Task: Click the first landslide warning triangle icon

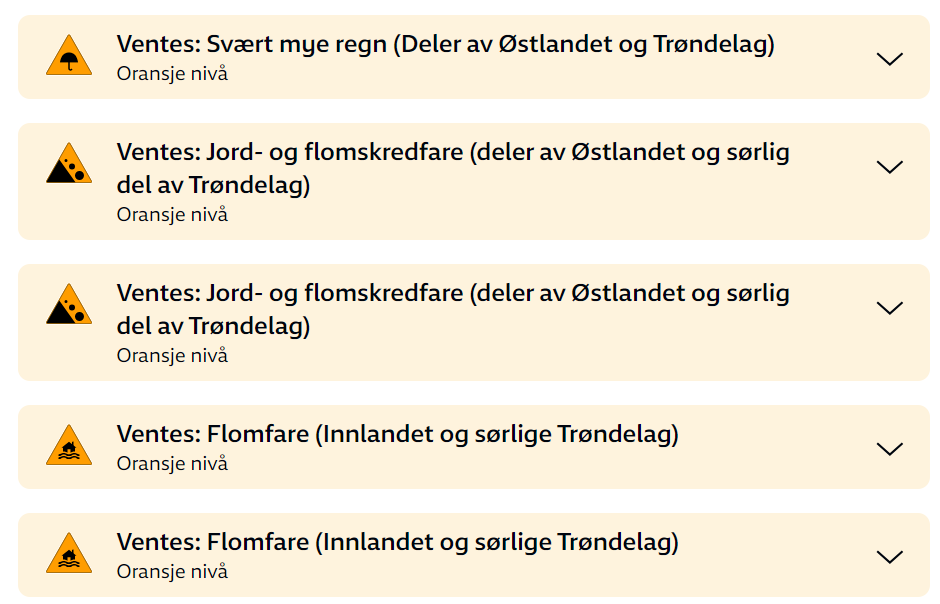Action: (69, 163)
